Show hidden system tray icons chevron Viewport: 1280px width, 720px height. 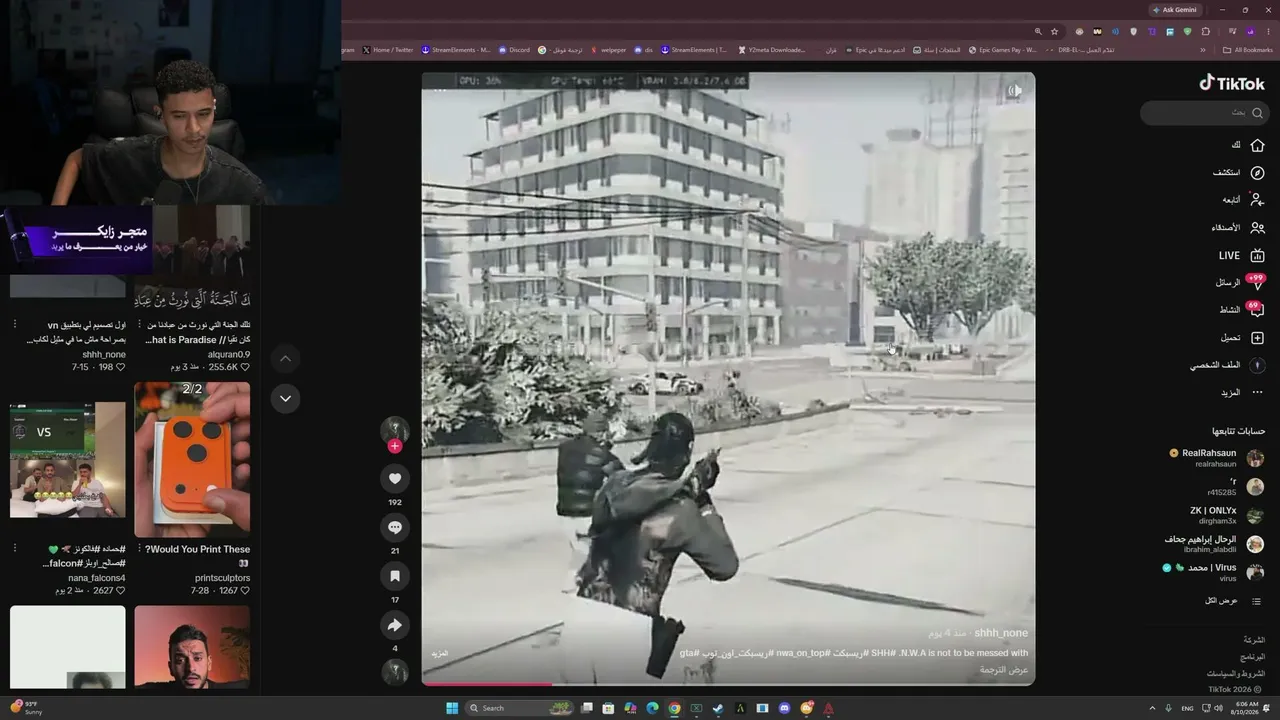[1150, 708]
